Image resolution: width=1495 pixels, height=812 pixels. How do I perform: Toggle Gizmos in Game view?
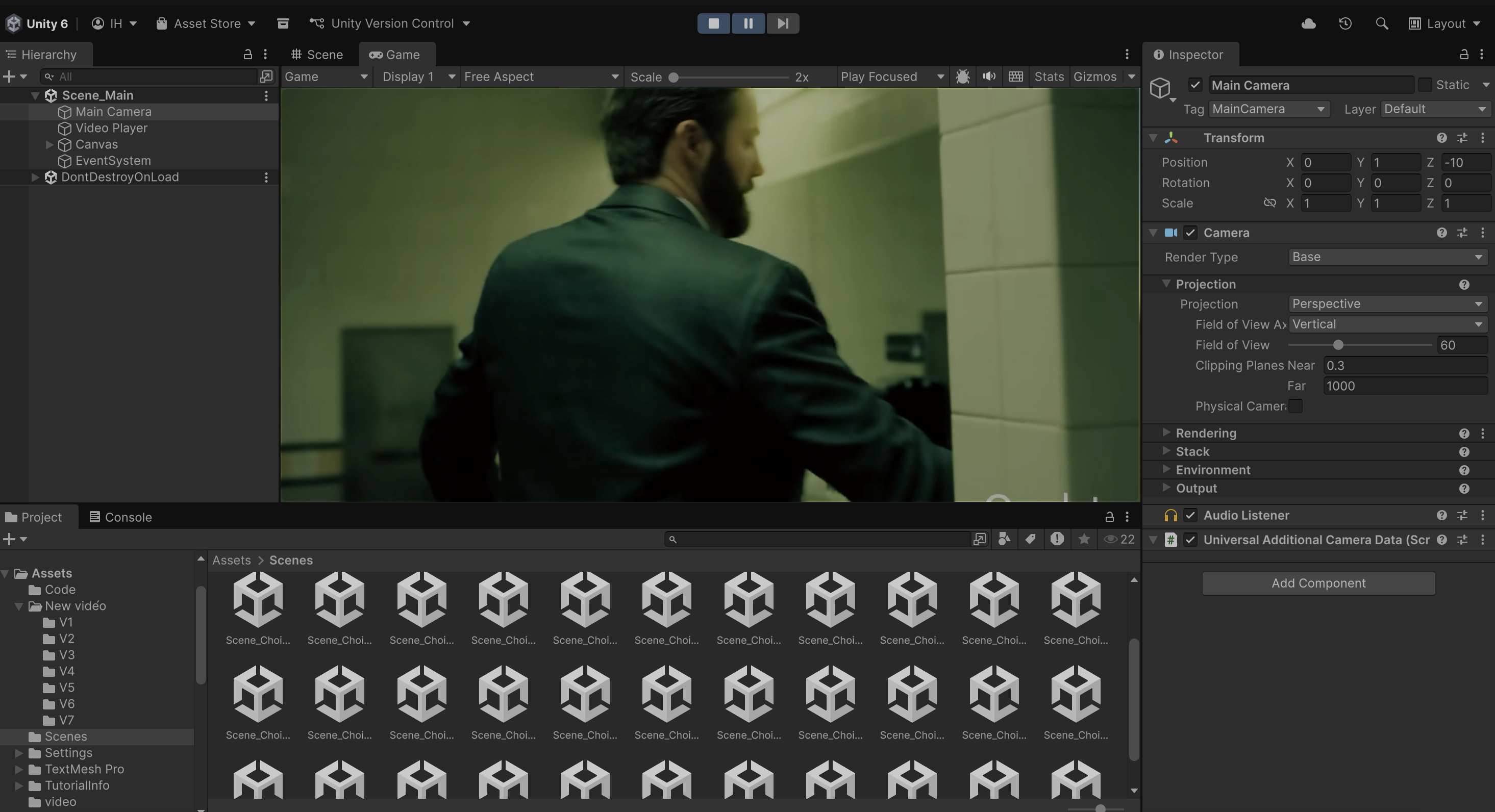click(1094, 77)
